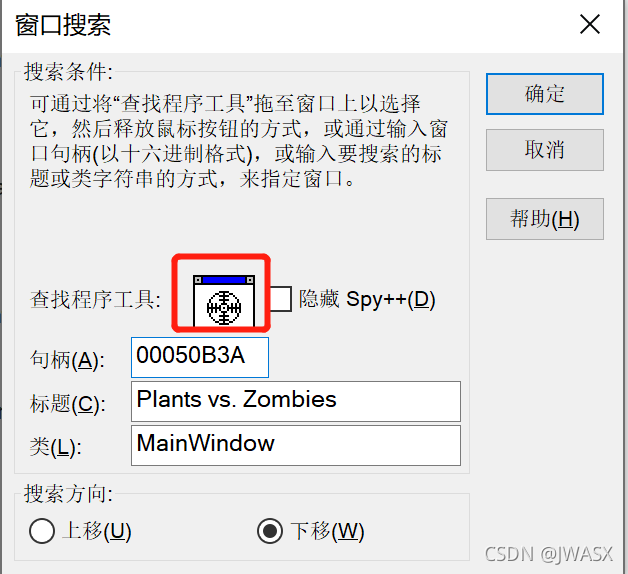Click the 类(L) label
The width and height of the screenshot is (628, 574).
(56, 447)
